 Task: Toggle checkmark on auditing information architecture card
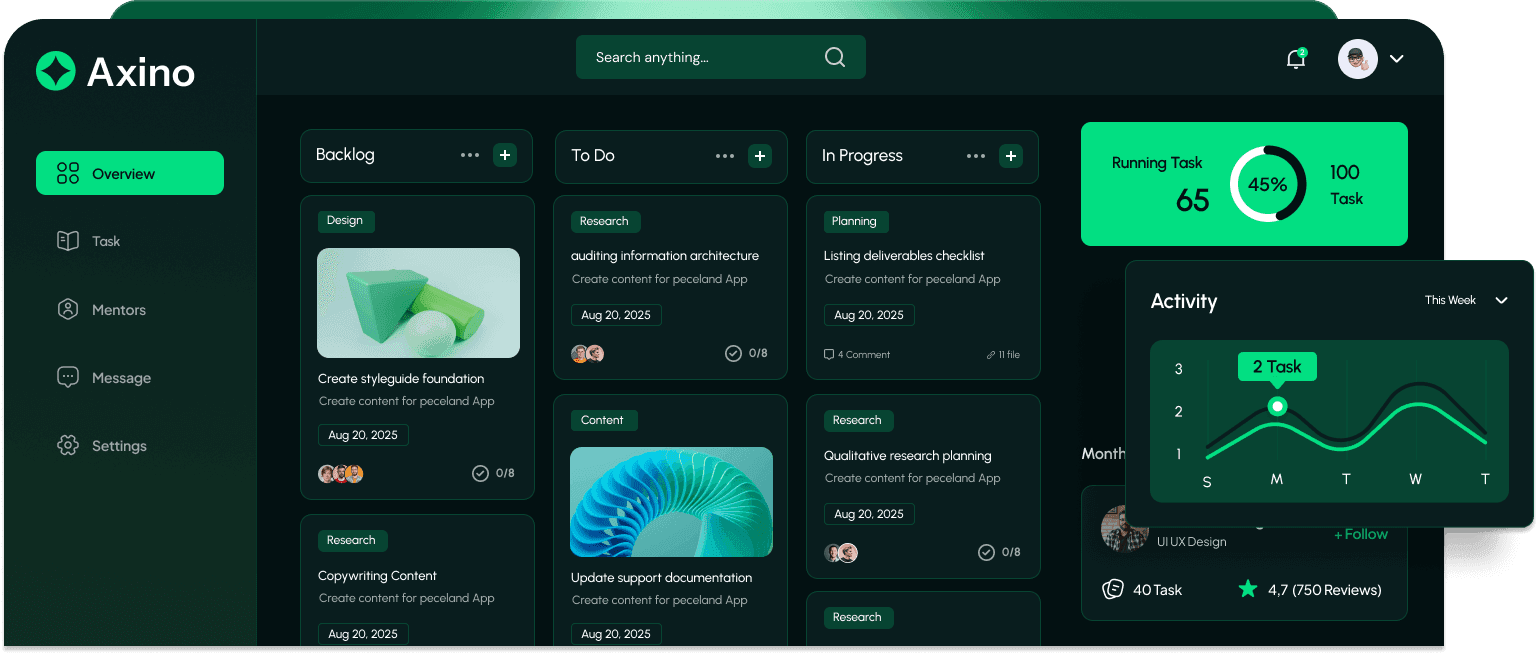click(x=733, y=353)
